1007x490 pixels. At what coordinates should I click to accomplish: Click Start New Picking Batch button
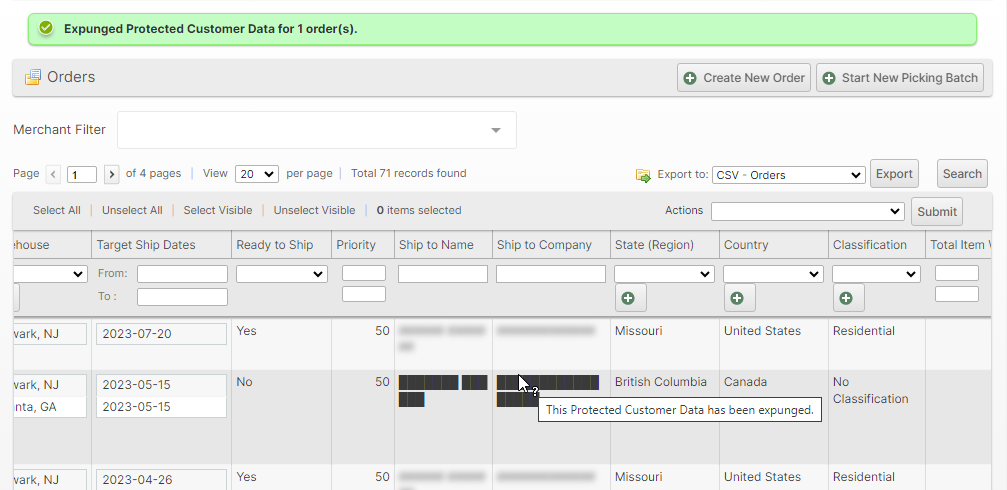pyautogui.click(x=899, y=78)
